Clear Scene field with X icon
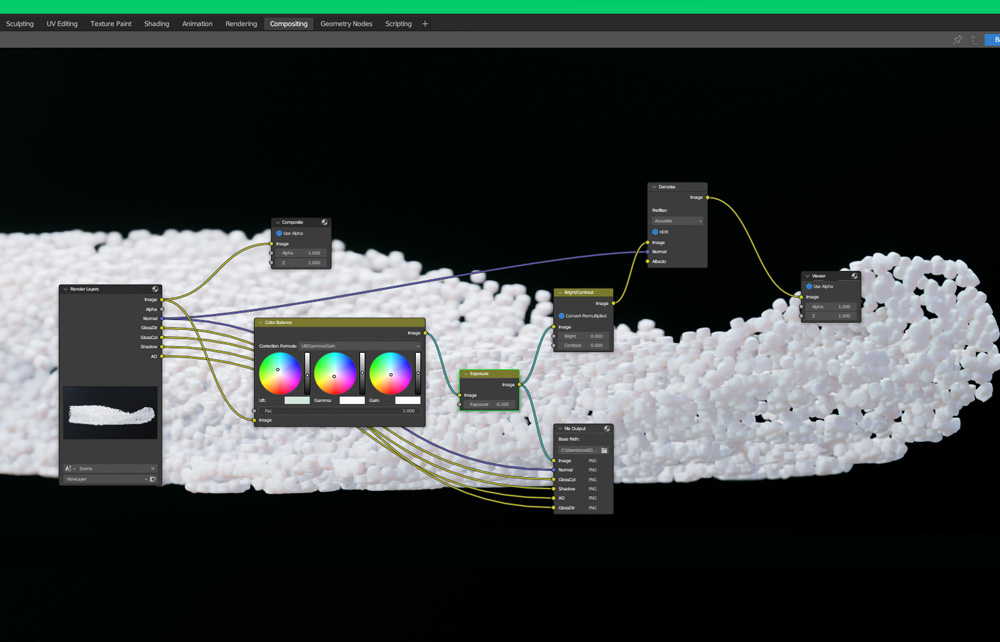The width and height of the screenshot is (1000, 642). (153, 468)
